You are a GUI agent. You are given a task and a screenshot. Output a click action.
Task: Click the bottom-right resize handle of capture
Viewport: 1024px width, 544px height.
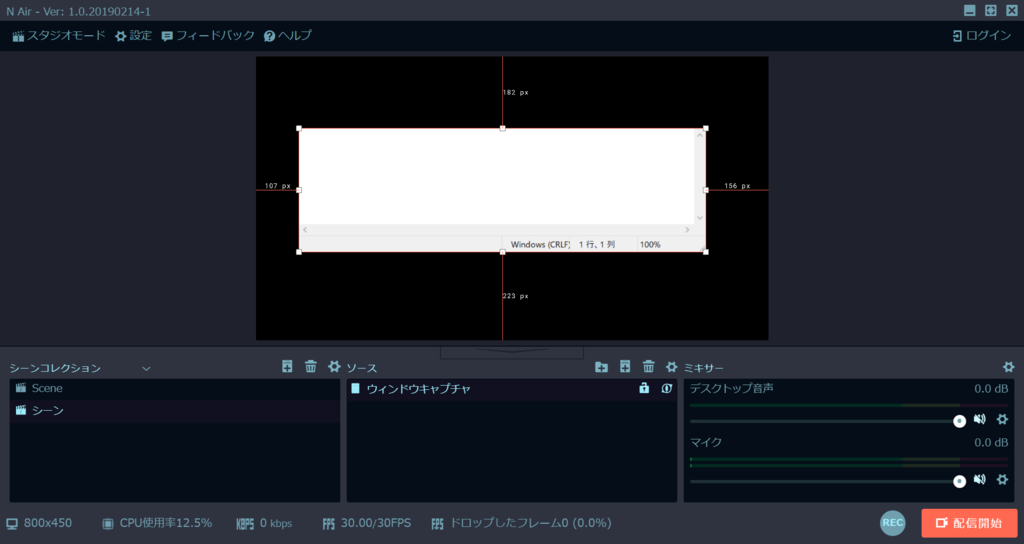[706, 252]
